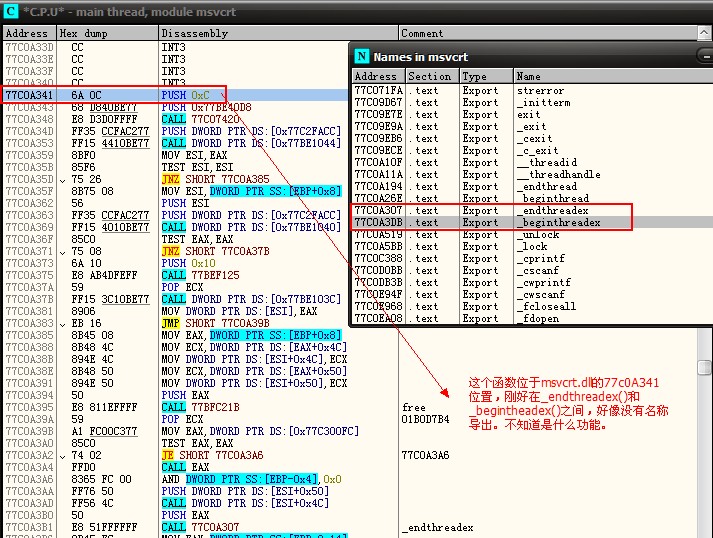Click the Disassembly column header
Image resolution: width=713 pixels, height=538 pixels.
278,33
